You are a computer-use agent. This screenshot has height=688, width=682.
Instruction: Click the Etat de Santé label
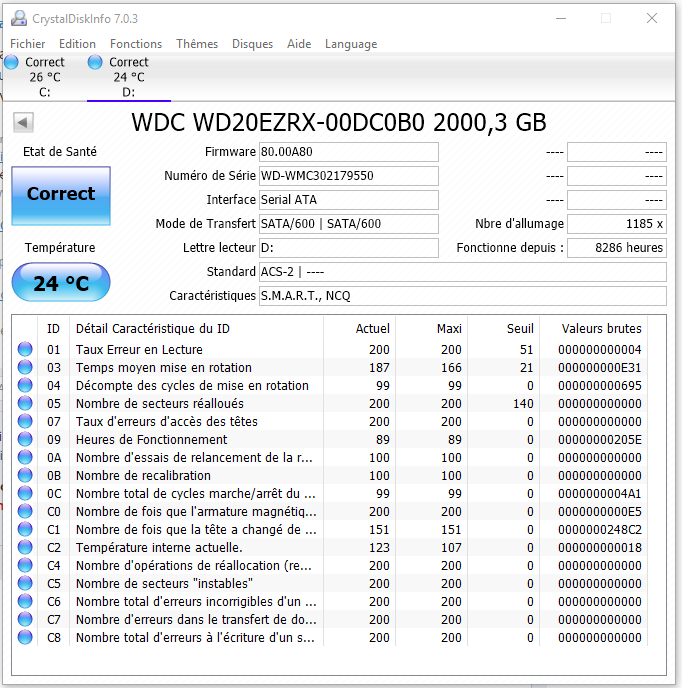click(60, 152)
